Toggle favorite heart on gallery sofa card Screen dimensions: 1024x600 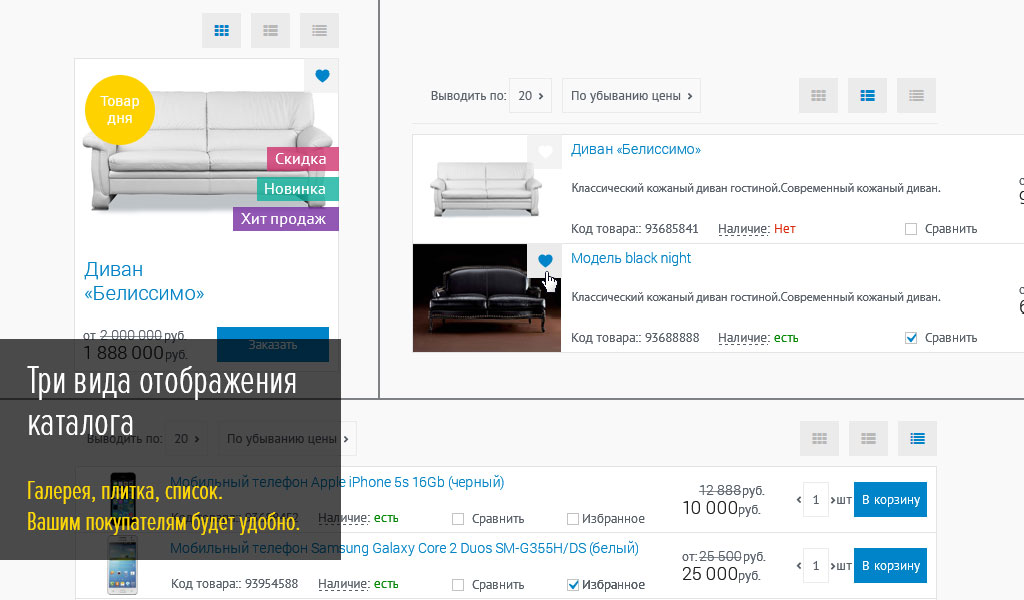[x=322, y=76]
